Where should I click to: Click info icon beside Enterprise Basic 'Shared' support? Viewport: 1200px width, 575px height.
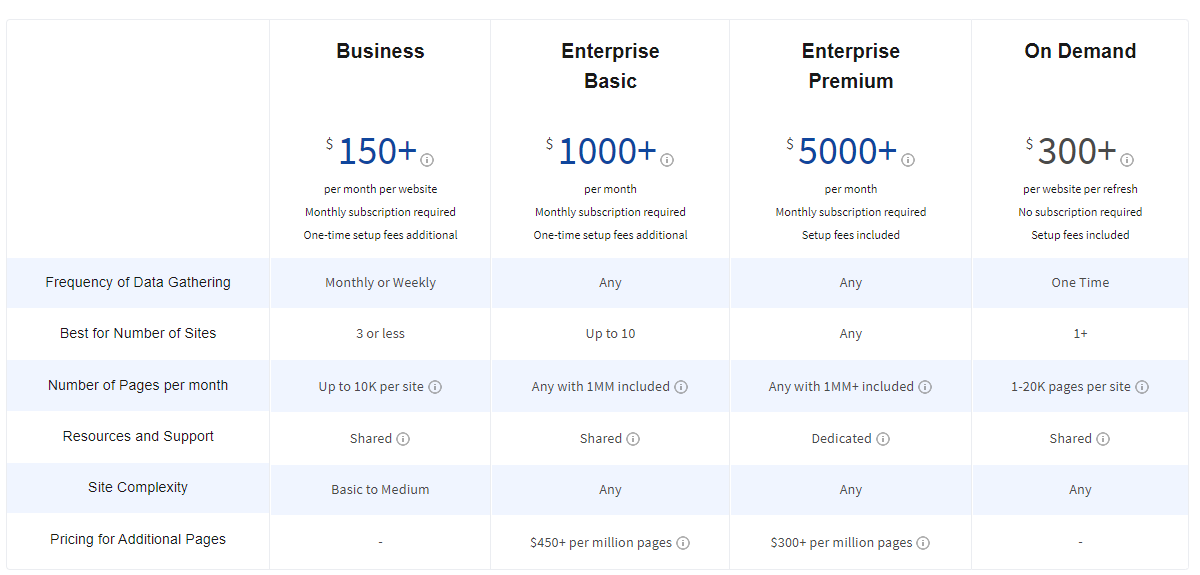(x=633, y=439)
